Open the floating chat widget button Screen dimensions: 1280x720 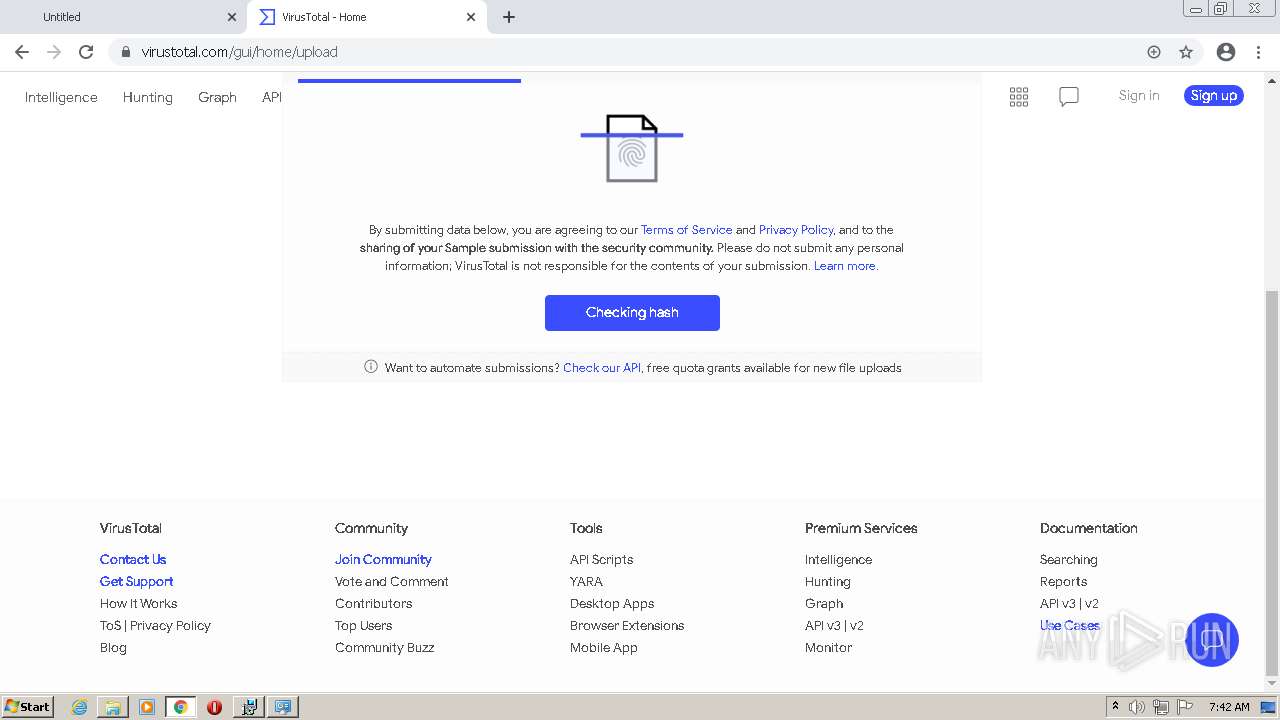(x=1211, y=640)
